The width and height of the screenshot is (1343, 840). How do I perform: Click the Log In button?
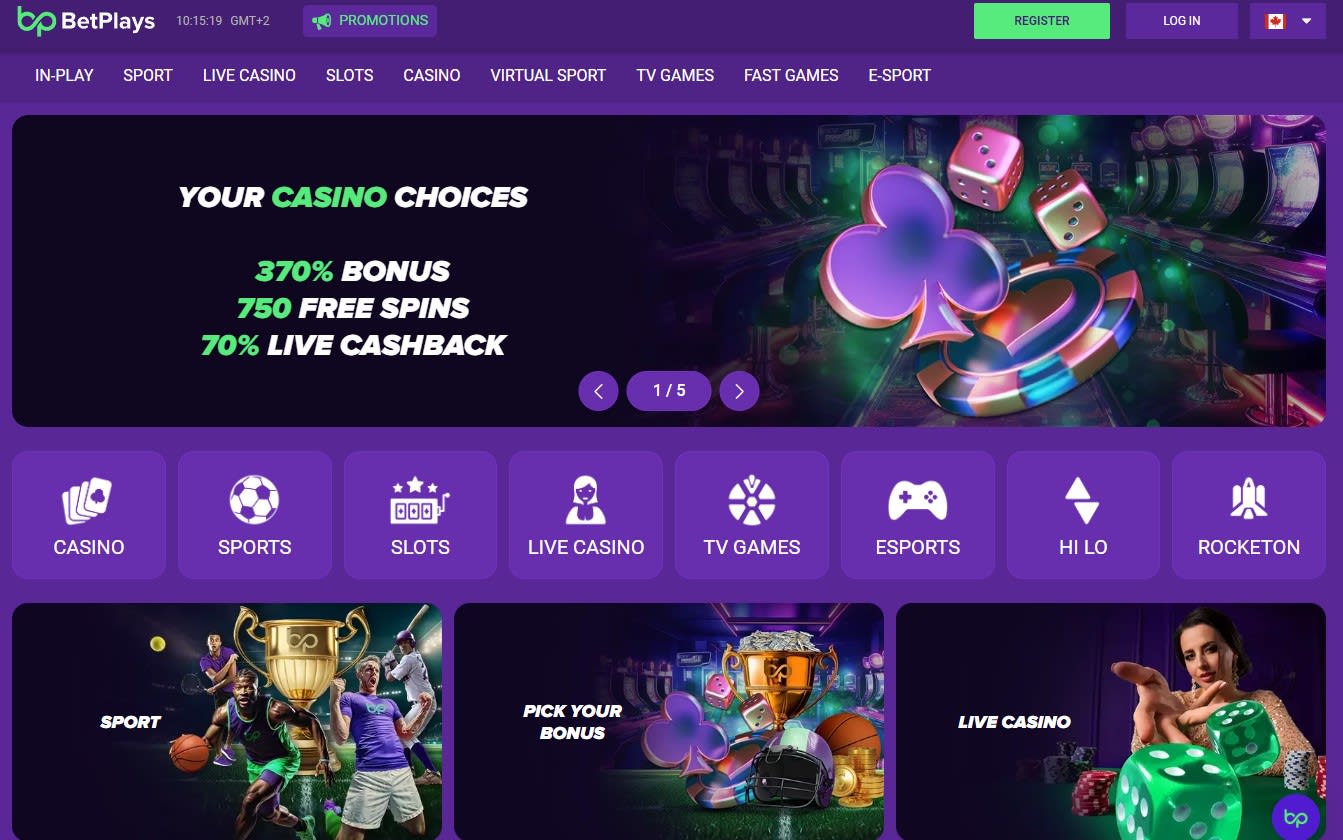click(1182, 21)
